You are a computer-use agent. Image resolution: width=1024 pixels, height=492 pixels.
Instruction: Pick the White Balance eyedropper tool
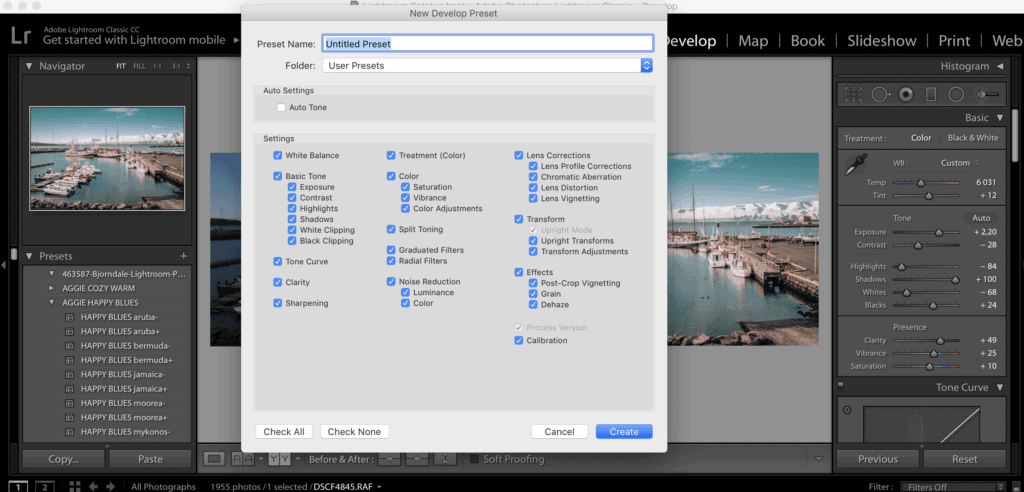857,166
